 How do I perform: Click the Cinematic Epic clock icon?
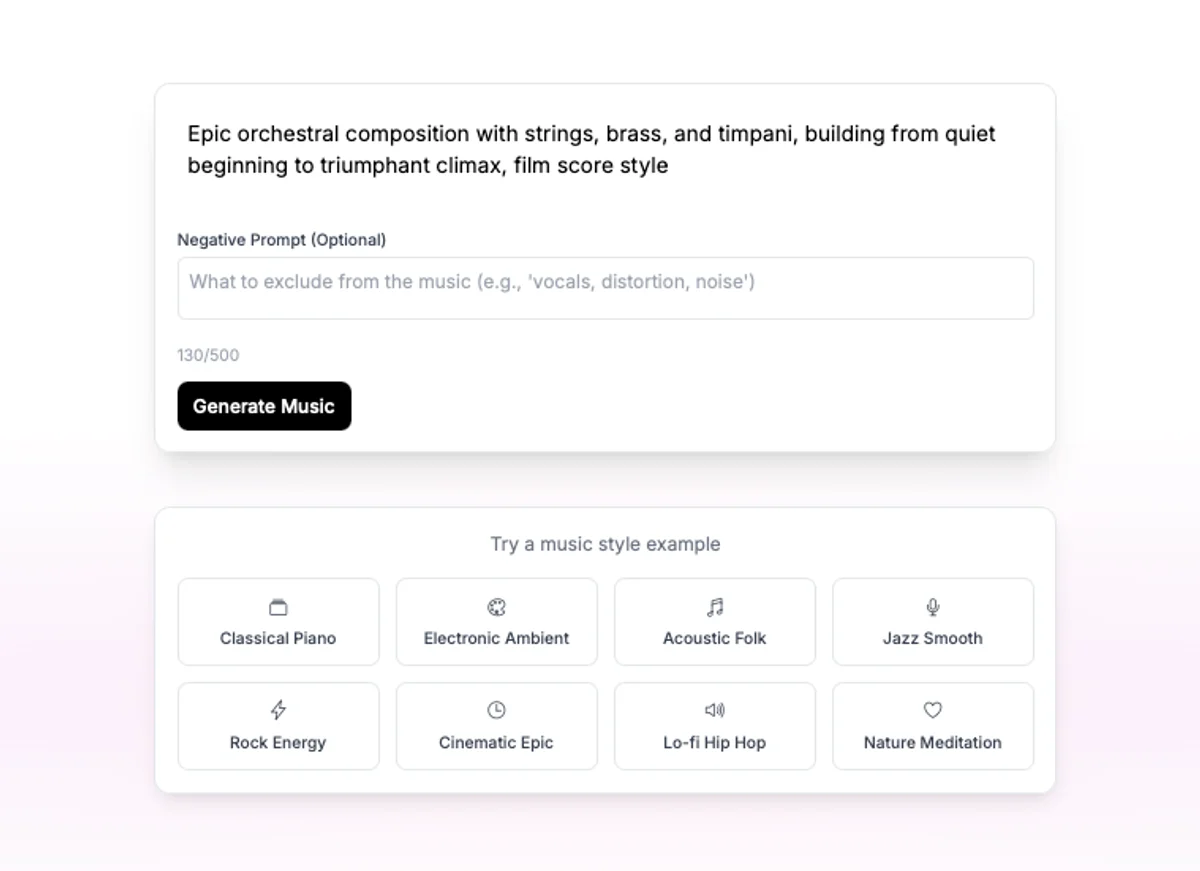[497, 710]
